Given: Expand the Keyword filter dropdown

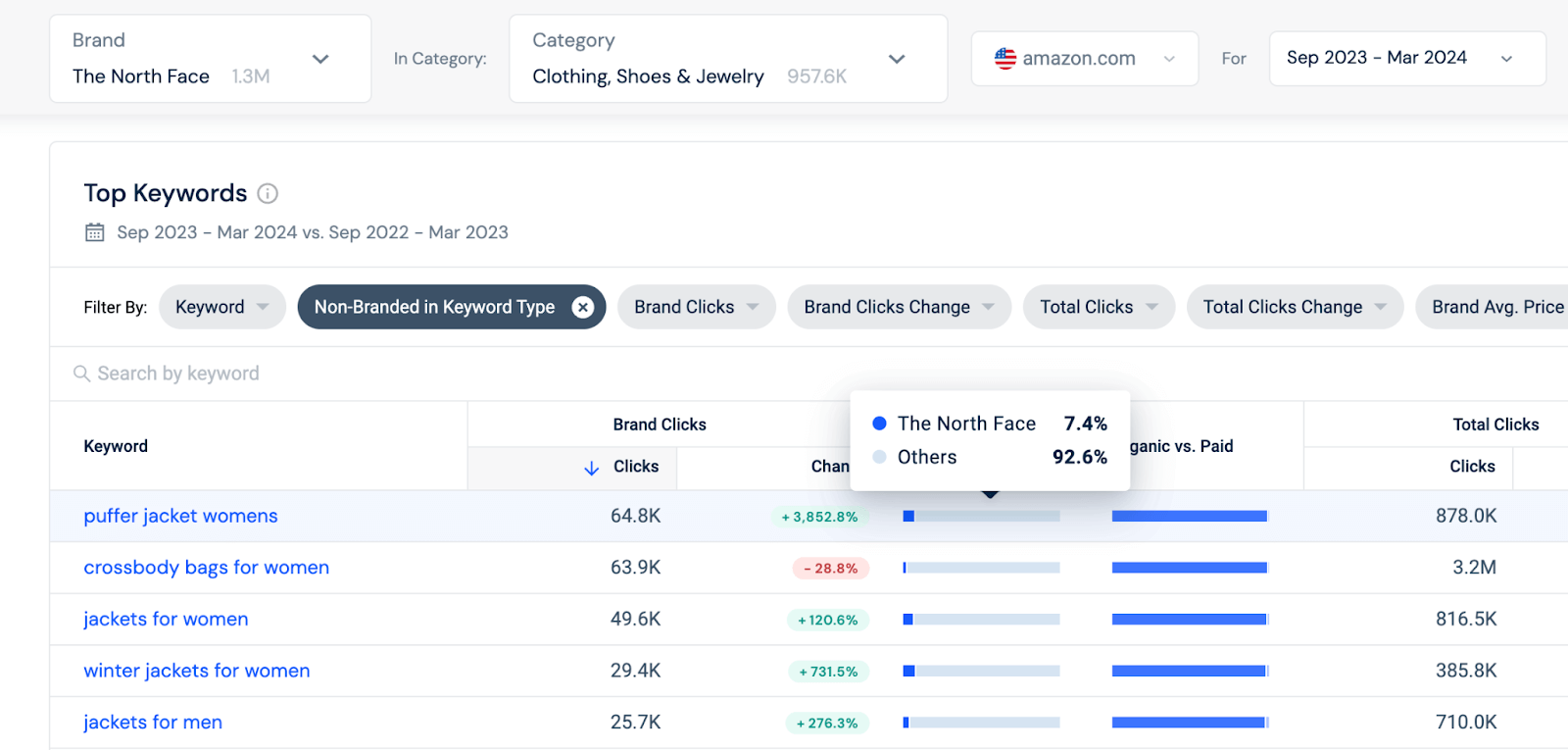Looking at the screenshot, I should pyautogui.click(x=222, y=307).
